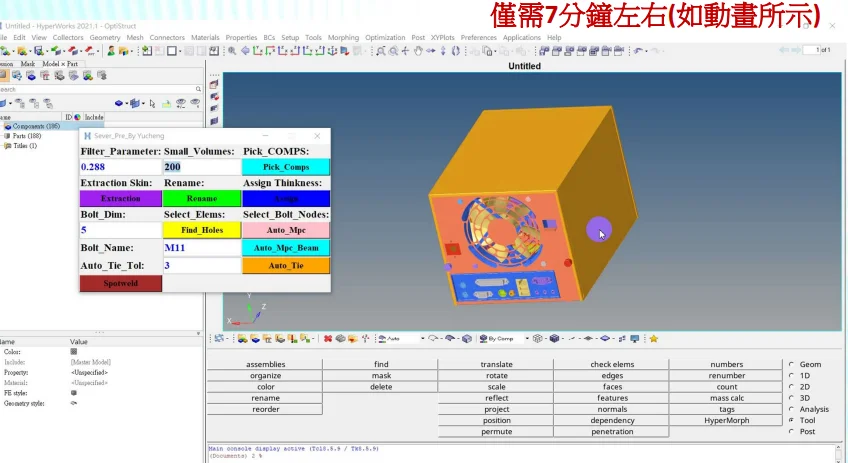Click the red delete X icon
848x463 pixels.
(x=328, y=338)
